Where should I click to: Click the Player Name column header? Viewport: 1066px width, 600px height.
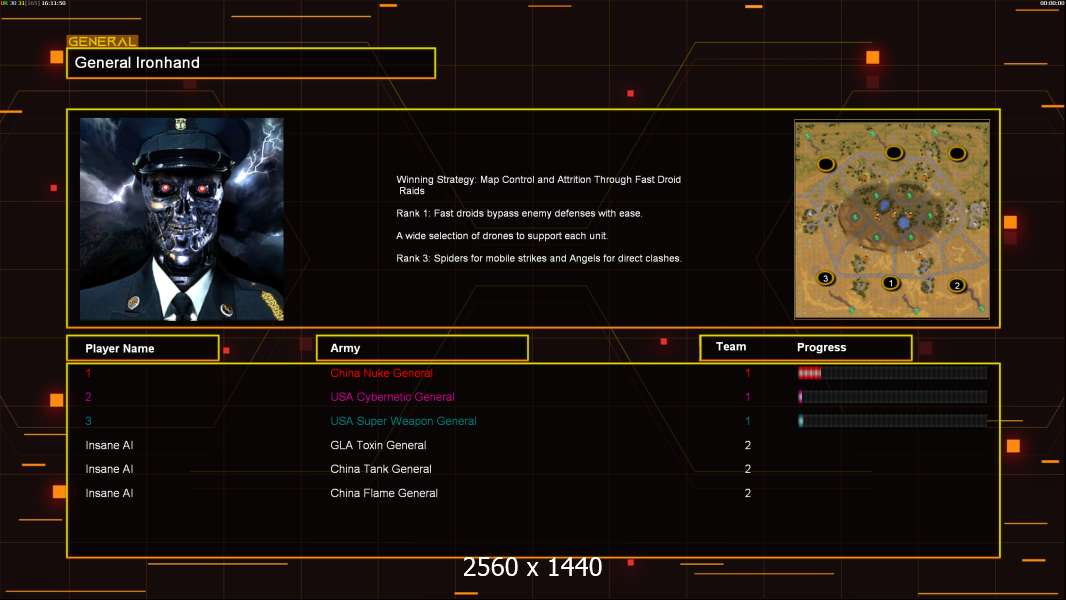143,348
